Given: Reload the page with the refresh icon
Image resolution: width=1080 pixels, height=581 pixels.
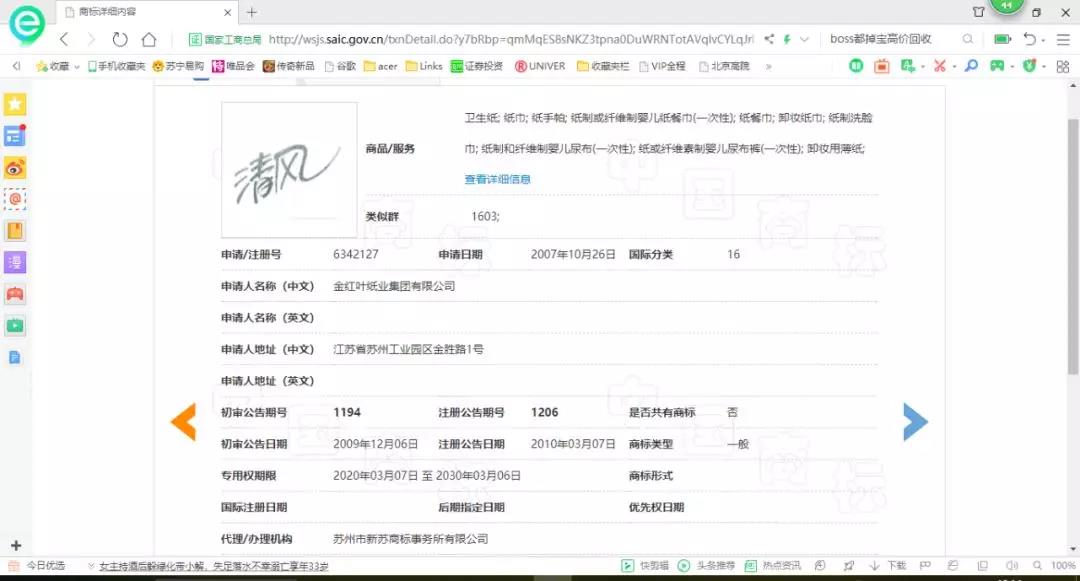Looking at the screenshot, I should (120, 39).
